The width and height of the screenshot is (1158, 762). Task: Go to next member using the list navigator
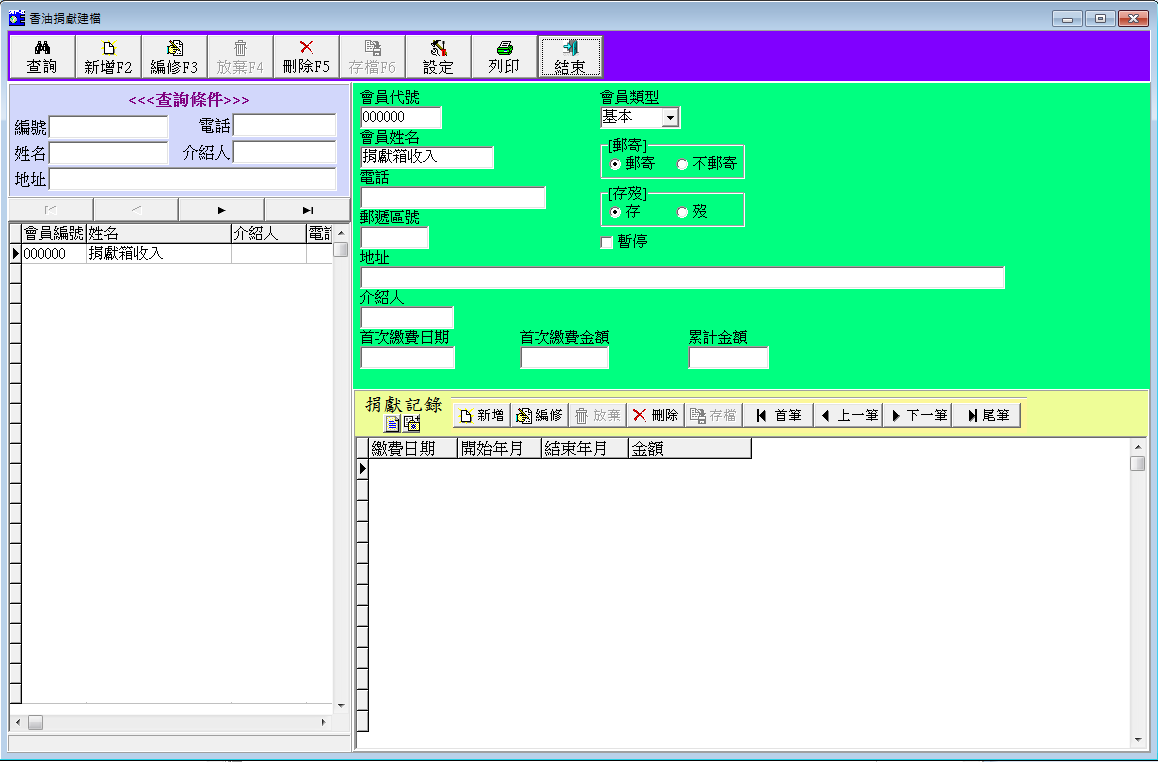pos(221,210)
